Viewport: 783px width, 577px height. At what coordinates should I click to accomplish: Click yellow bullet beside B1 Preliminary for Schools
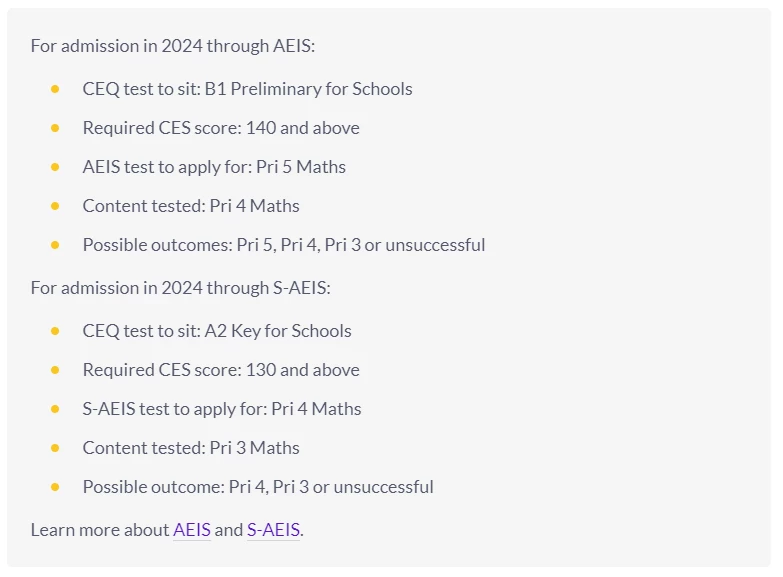click(x=55, y=89)
